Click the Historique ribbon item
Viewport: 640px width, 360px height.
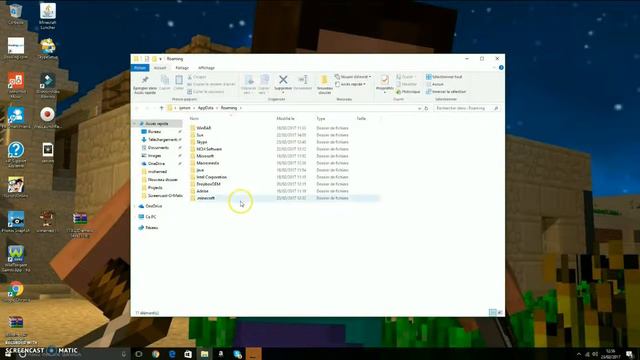[x=408, y=92]
